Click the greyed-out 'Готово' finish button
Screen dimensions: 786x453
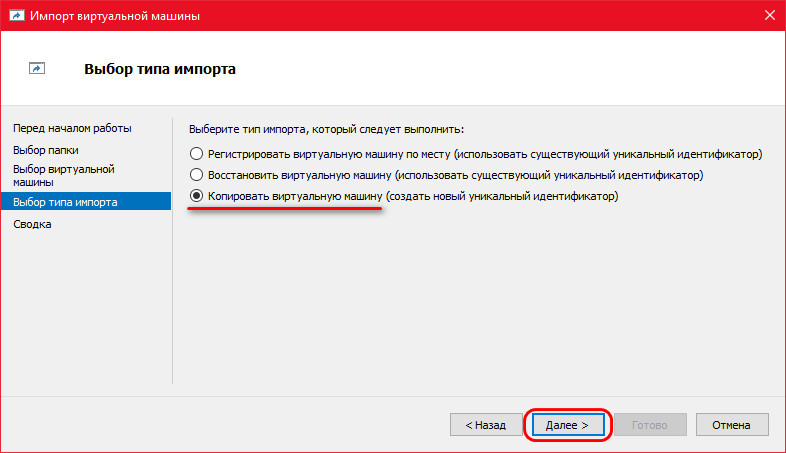tap(650, 425)
